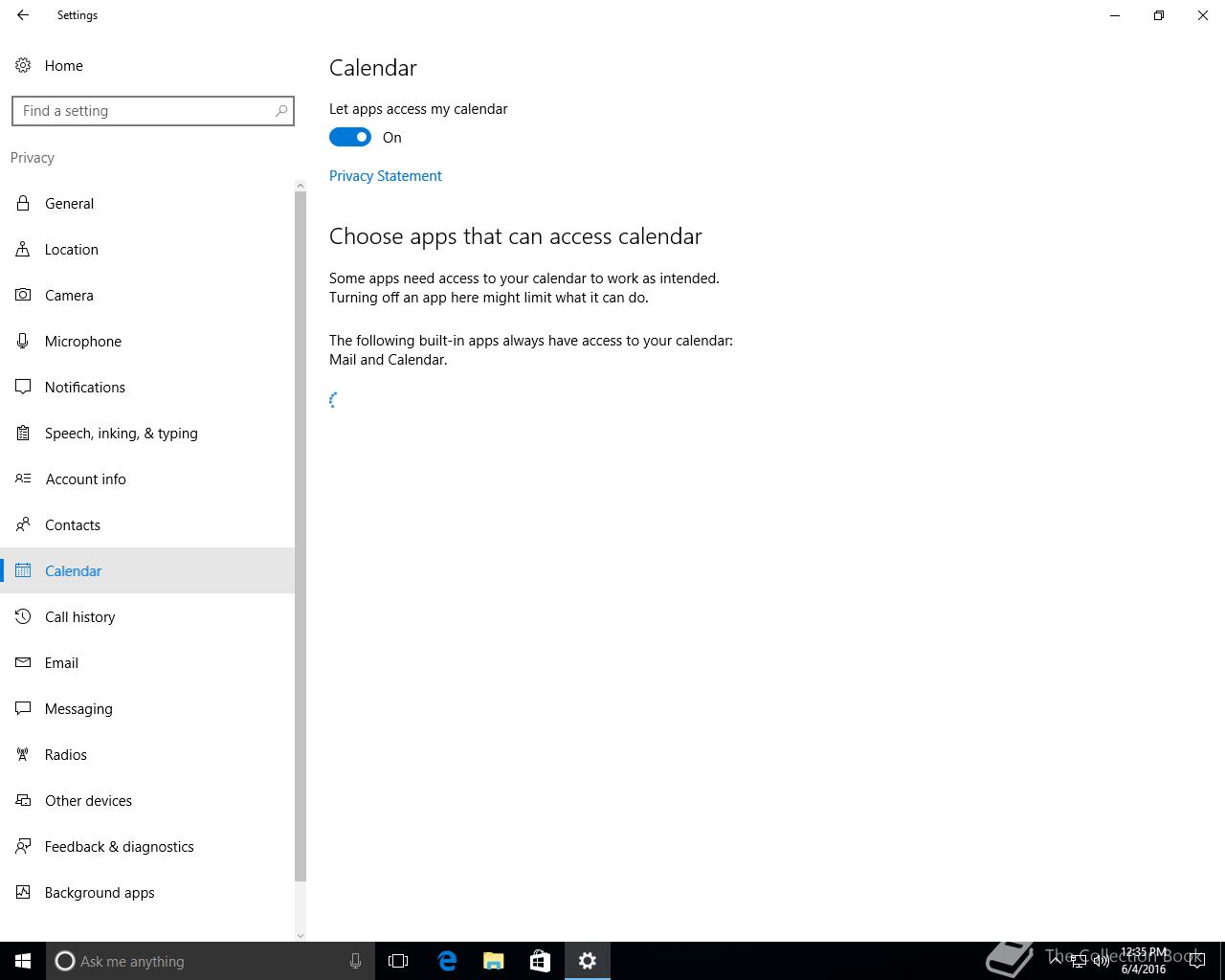Open Microphone privacy settings

[147, 341]
